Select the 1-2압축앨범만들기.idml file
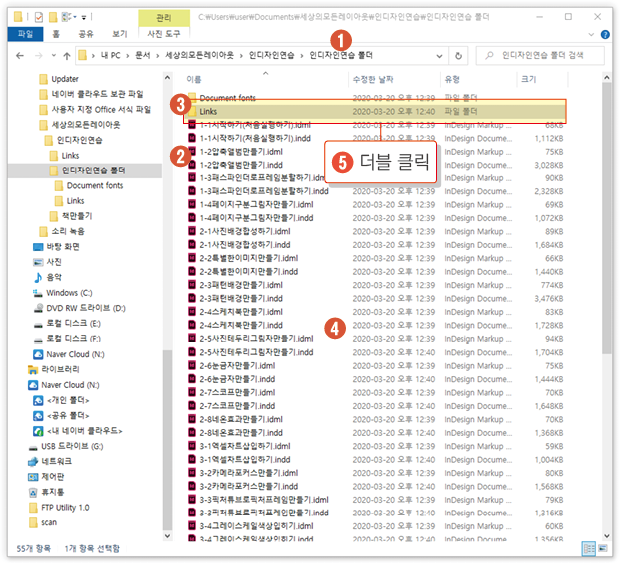620x563 pixels. click(x=241, y=152)
